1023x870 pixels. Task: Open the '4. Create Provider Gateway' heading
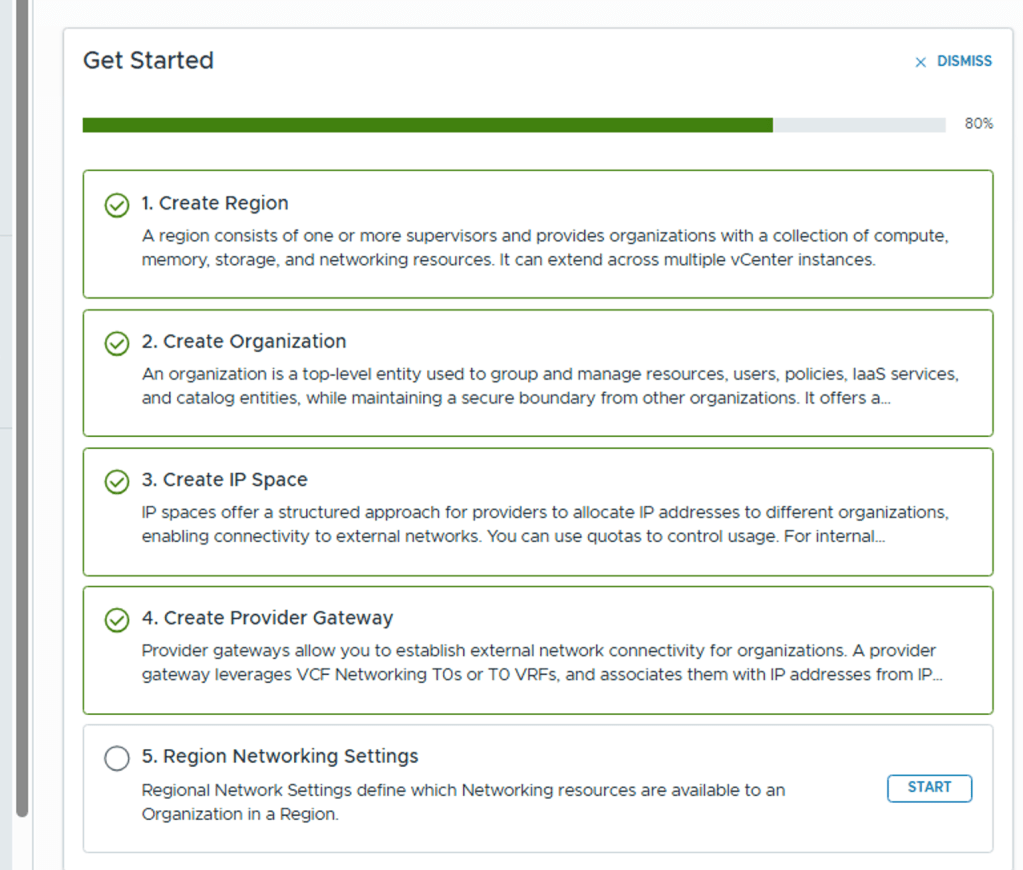pos(267,617)
